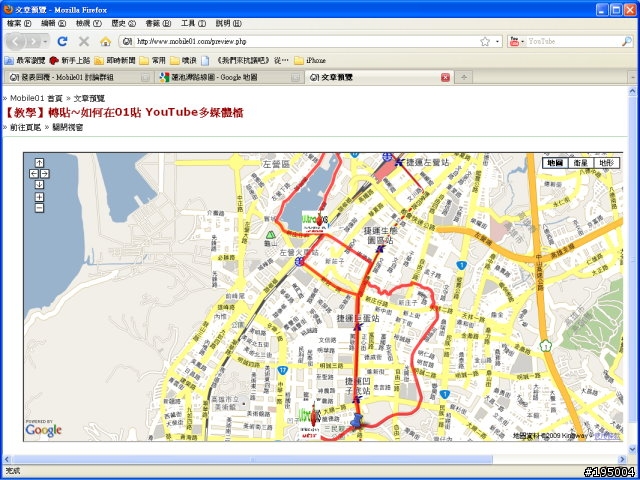
Task: Open the list-all-tabs dropdown at tab bar end
Action: point(632,77)
